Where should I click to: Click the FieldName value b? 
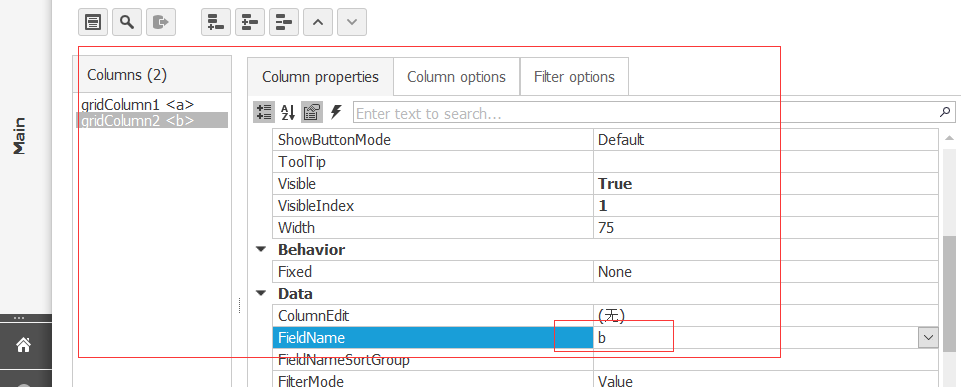755,337
